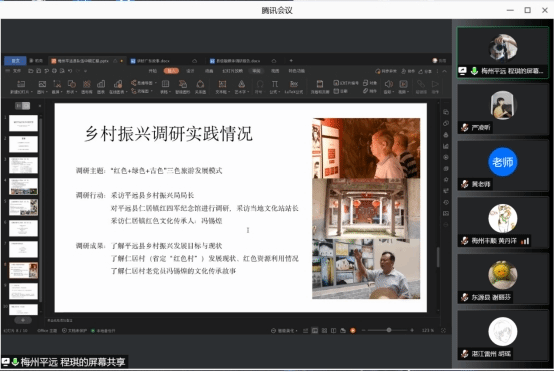Switch to slide sorter view in status bar
Screen dimensions: 554x372
(x=324, y=331)
